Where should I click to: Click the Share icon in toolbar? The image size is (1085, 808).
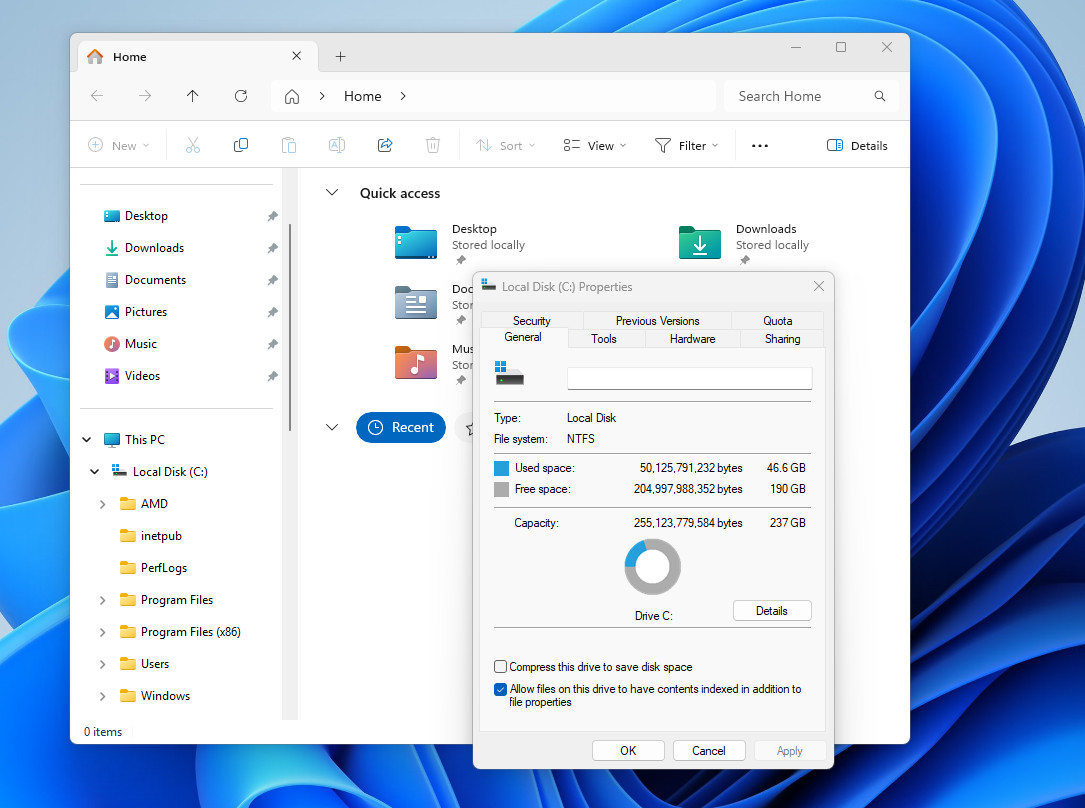click(385, 145)
